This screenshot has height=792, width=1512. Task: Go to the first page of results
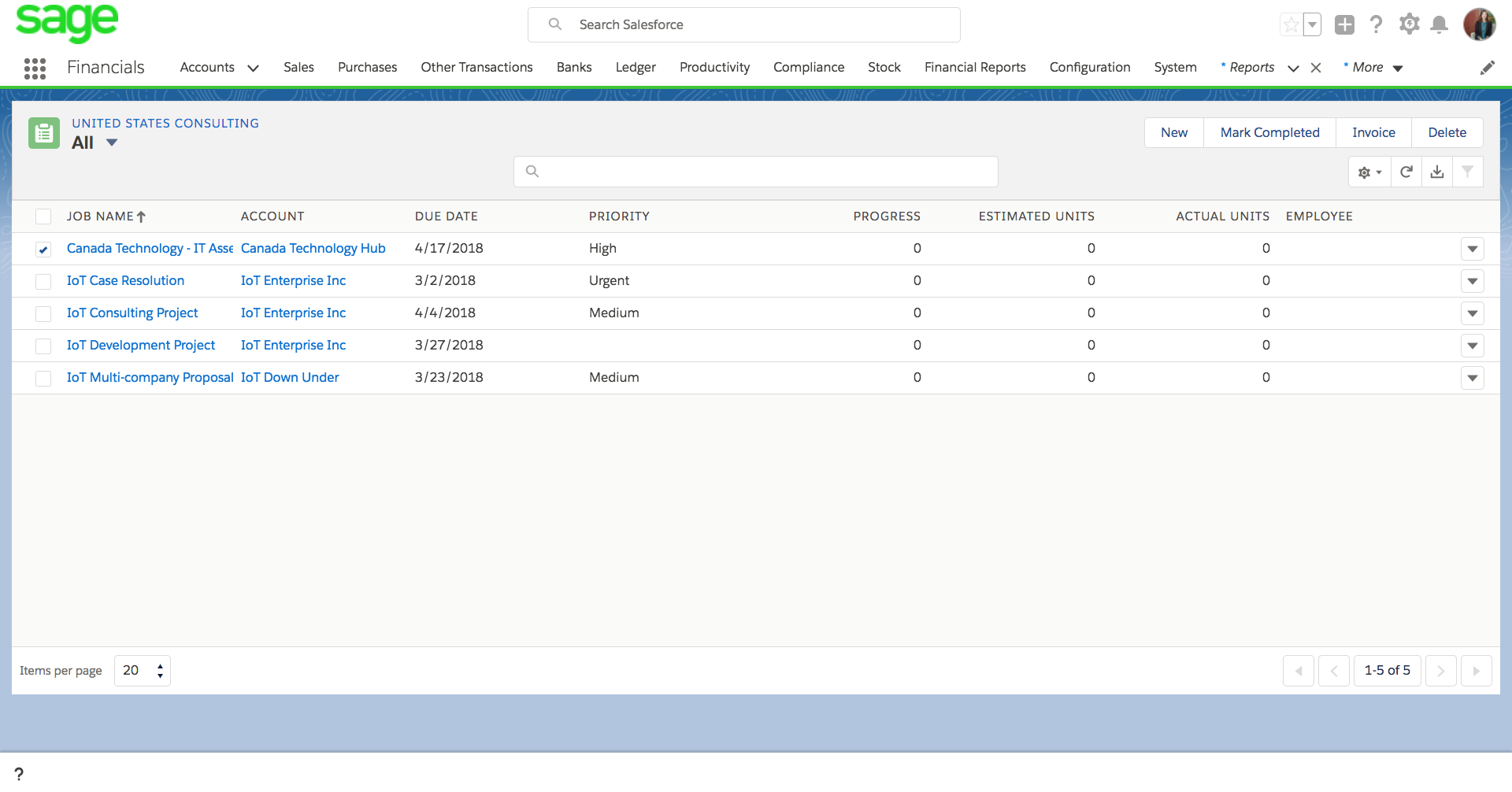(x=1299, y=671)
